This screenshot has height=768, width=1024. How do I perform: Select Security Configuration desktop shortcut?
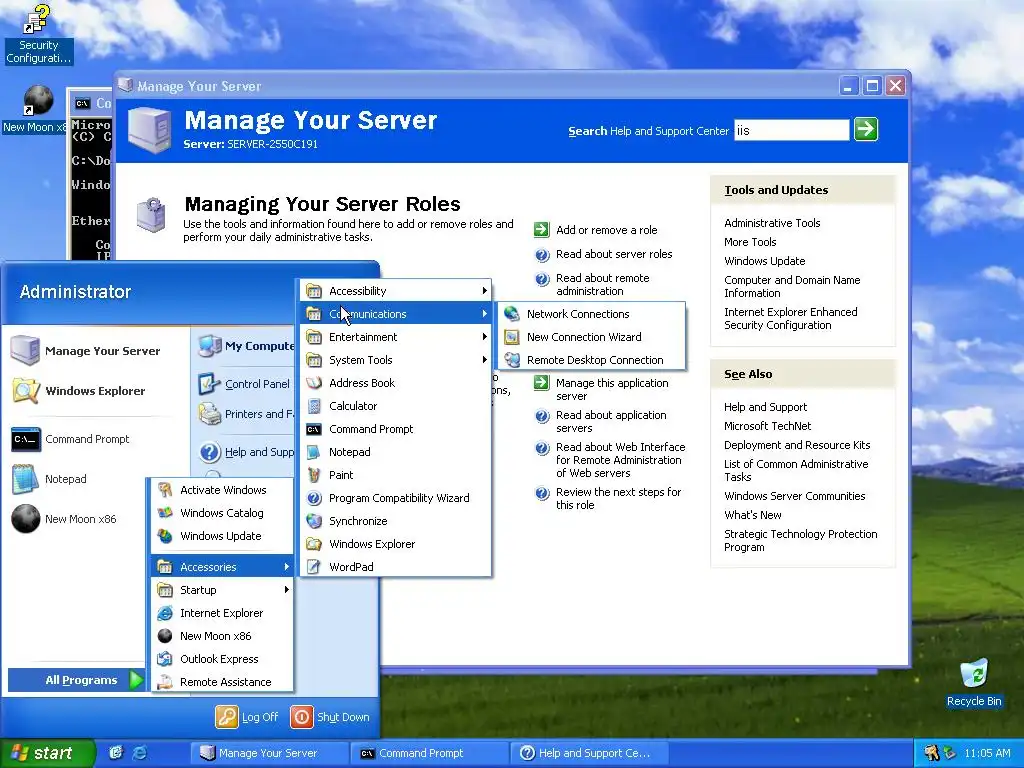click(x=39, y=35)
